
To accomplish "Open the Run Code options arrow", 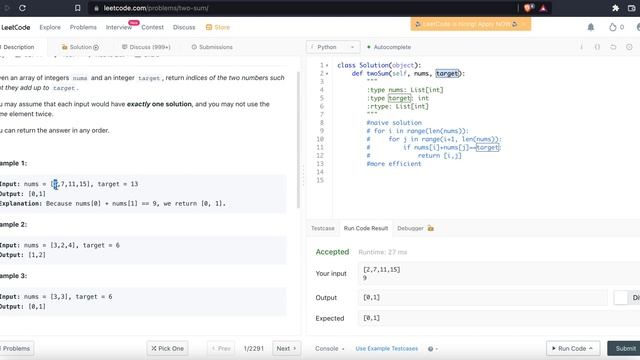I will click(591, 349).
